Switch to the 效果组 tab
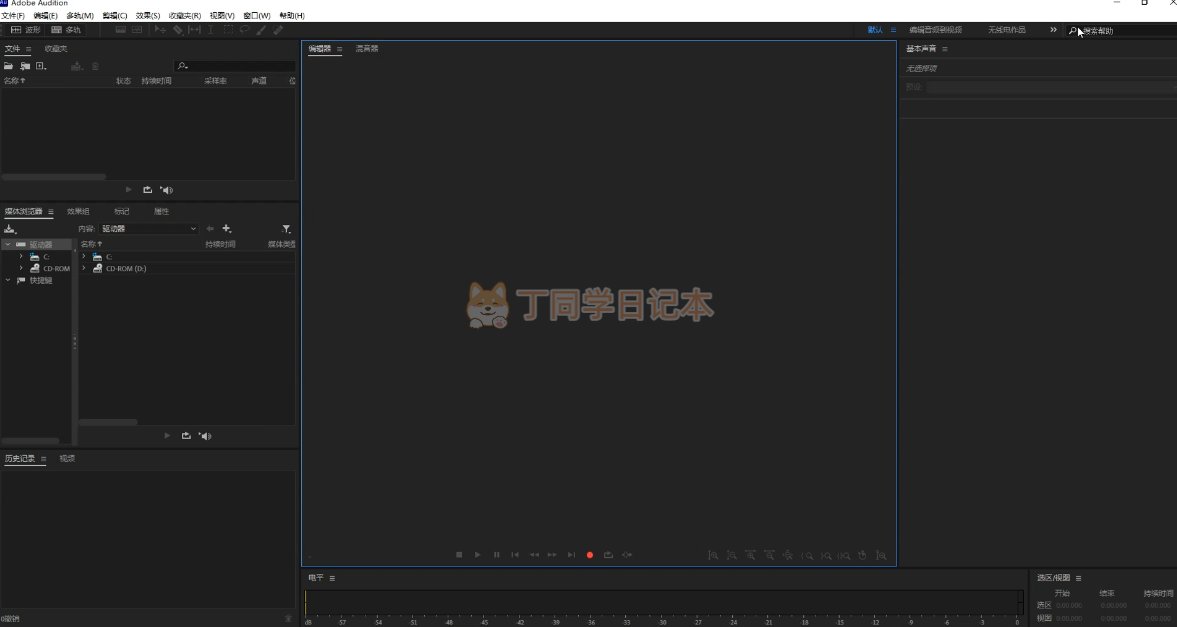Screen dimensions: 1177x627 (78, 212)
